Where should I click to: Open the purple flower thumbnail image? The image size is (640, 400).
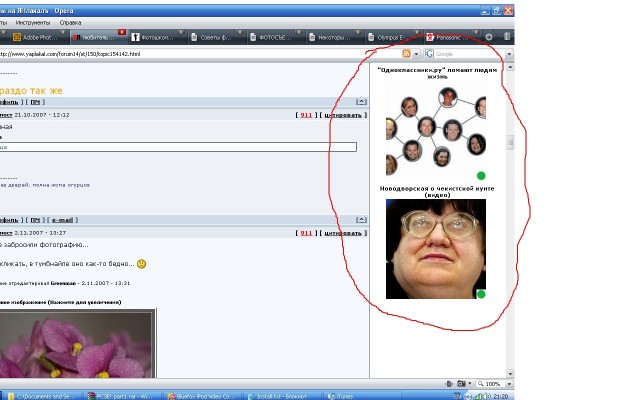78,344
